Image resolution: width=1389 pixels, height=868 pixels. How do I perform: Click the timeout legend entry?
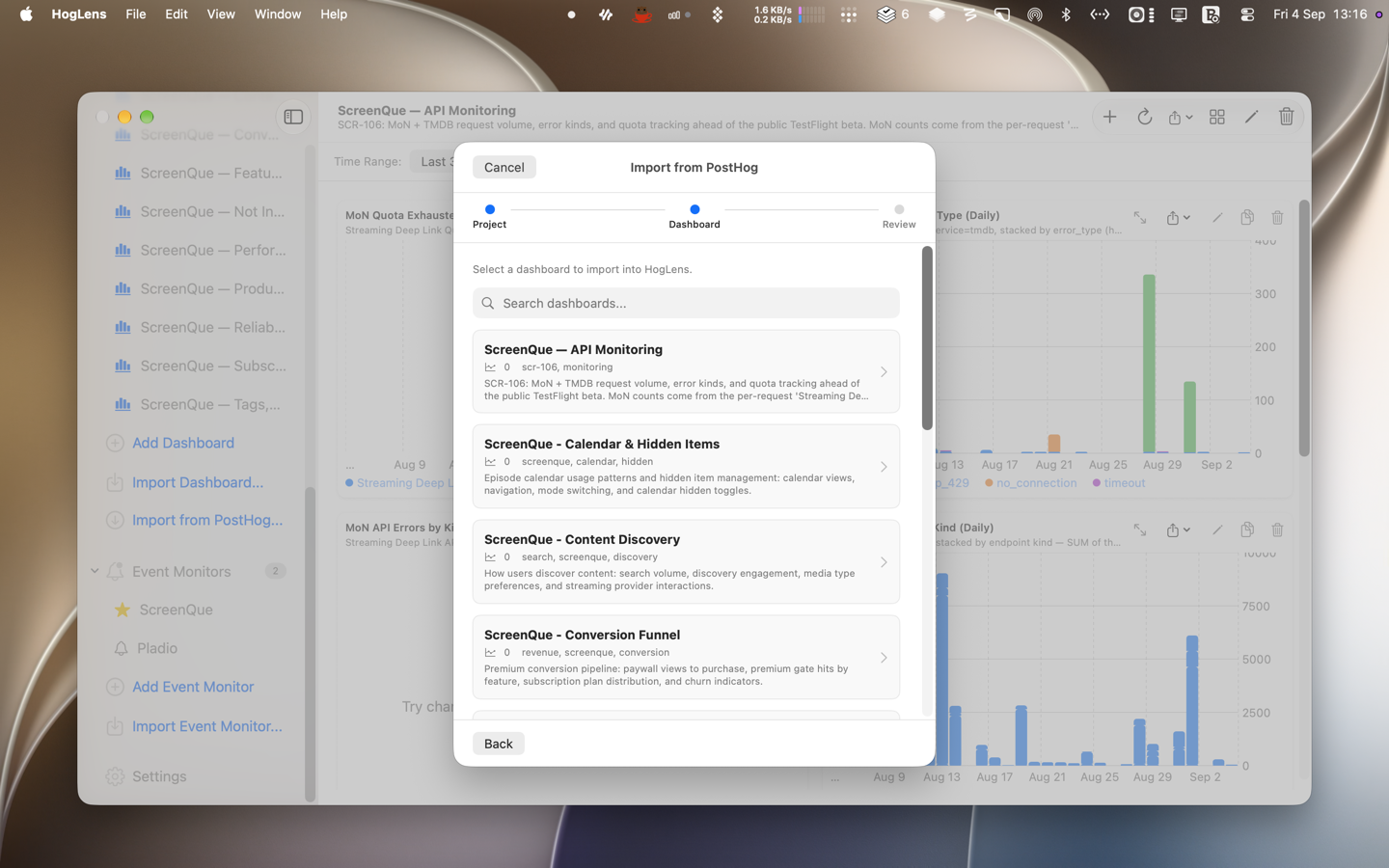pyautogui.click(x=1119, y=483)
